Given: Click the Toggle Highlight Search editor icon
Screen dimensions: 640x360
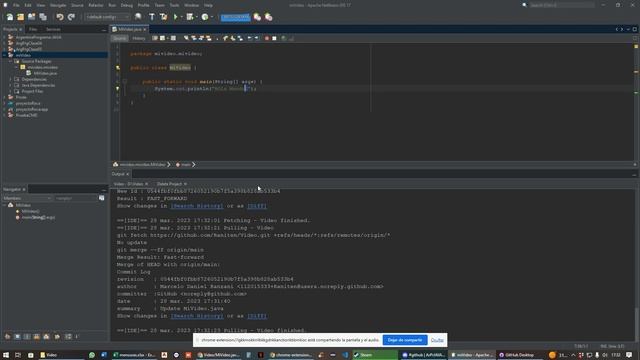Looking at the screenshot, I should [x=209, y=38].
